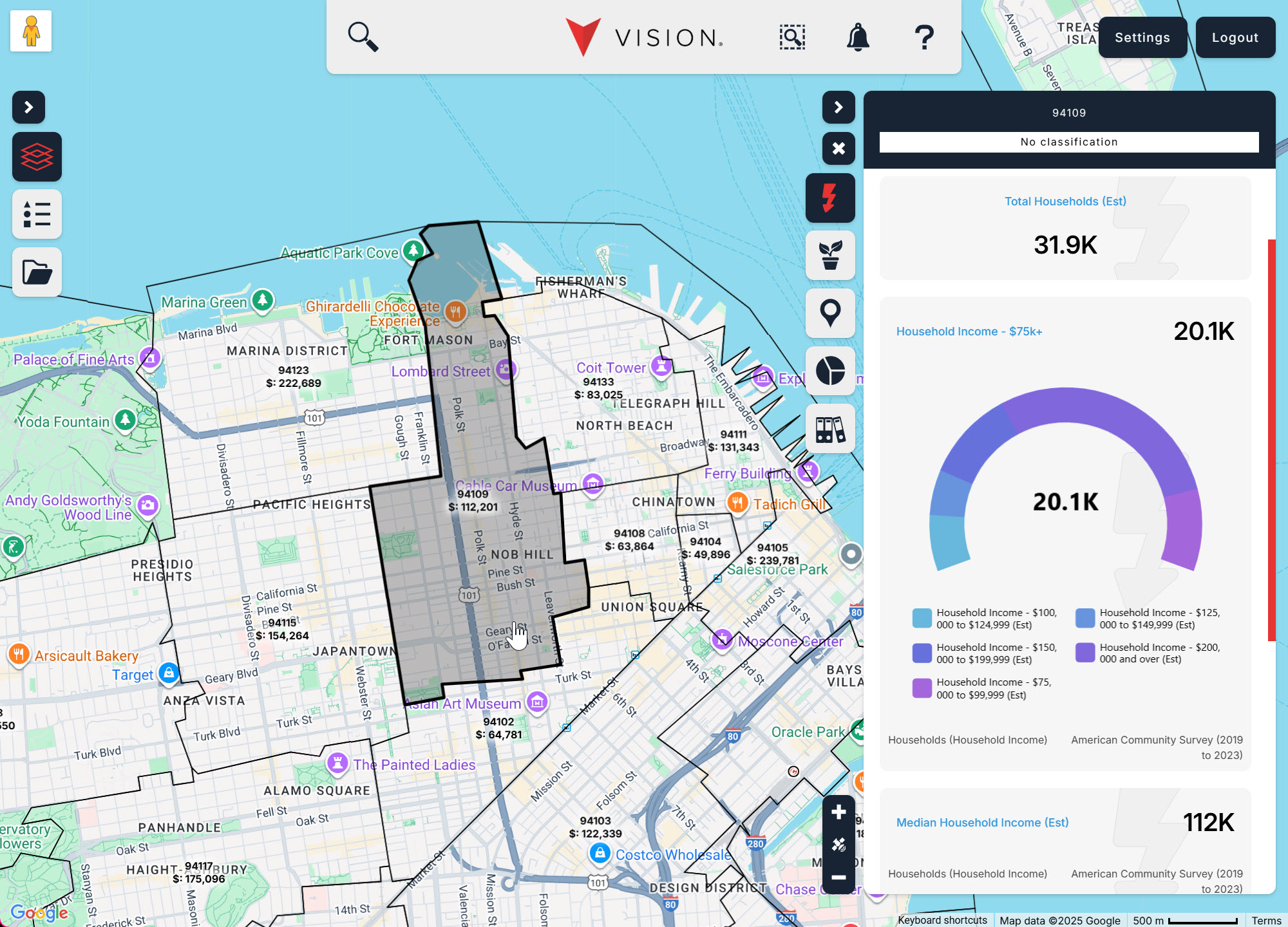Viewport: 1288px width, 927px height.
Task: Click the plant/growth analysis icon
Action: (830, 256)
